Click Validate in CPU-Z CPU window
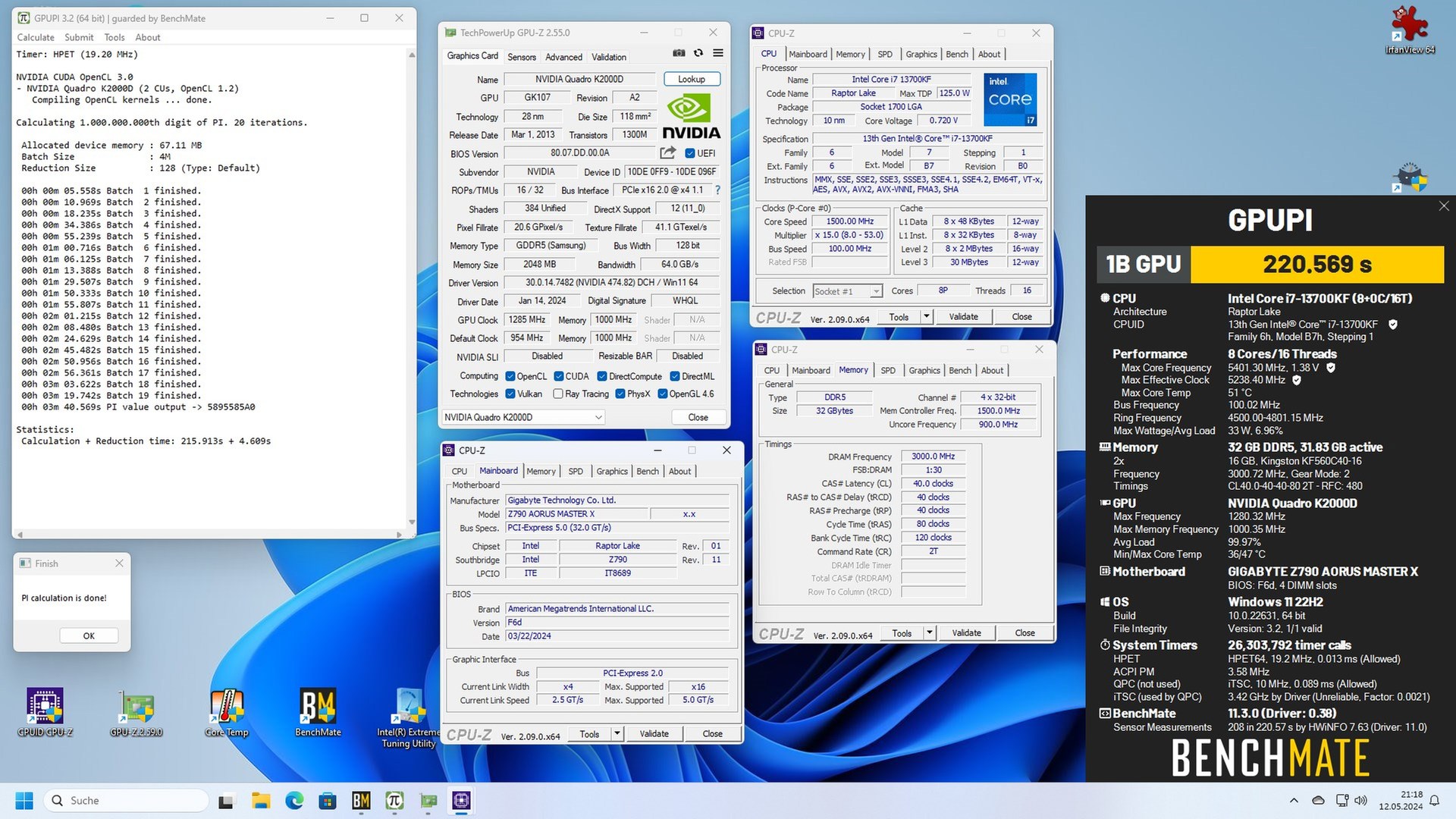The height and width of the screenshot is (819, 1456). [963, 317]
